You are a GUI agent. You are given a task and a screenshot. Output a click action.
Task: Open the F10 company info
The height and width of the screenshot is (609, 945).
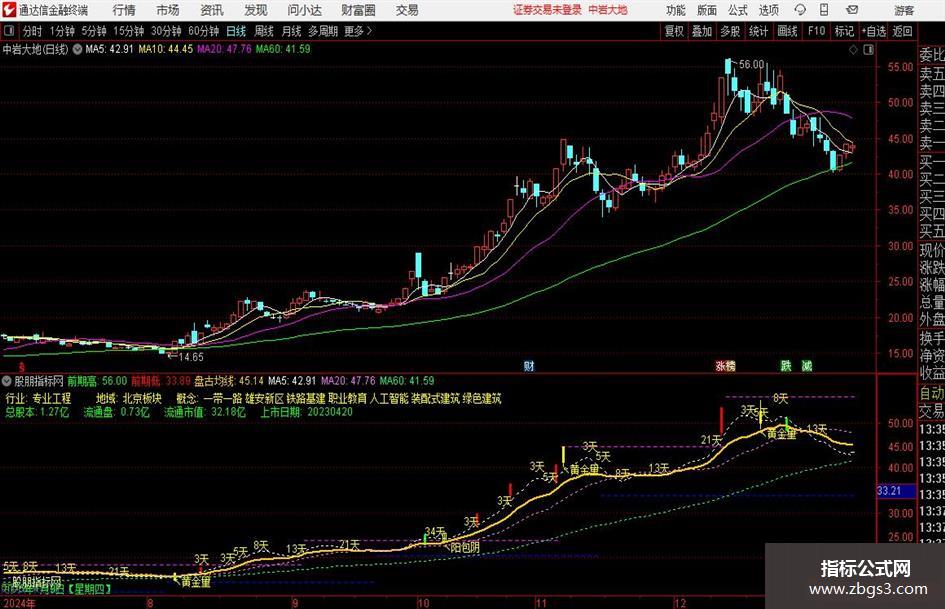pyautogui.click(x=816, y=31)
